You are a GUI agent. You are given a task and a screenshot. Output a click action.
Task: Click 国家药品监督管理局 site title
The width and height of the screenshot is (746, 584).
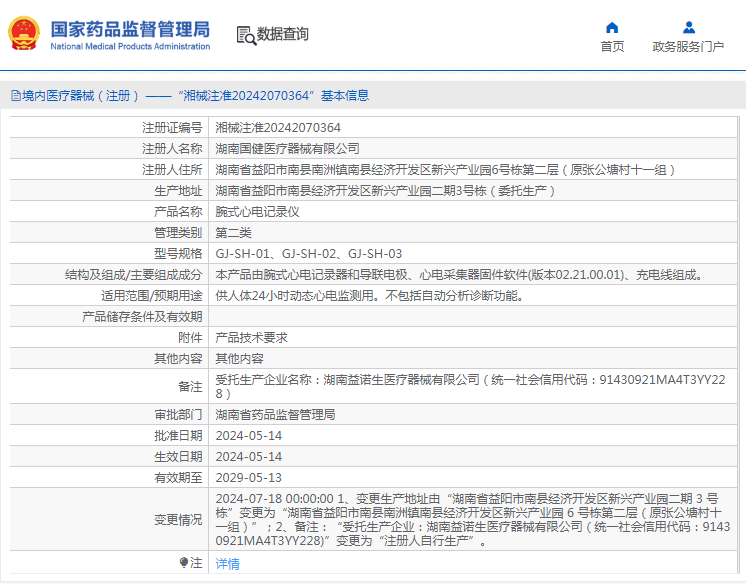tap(130, 29)
